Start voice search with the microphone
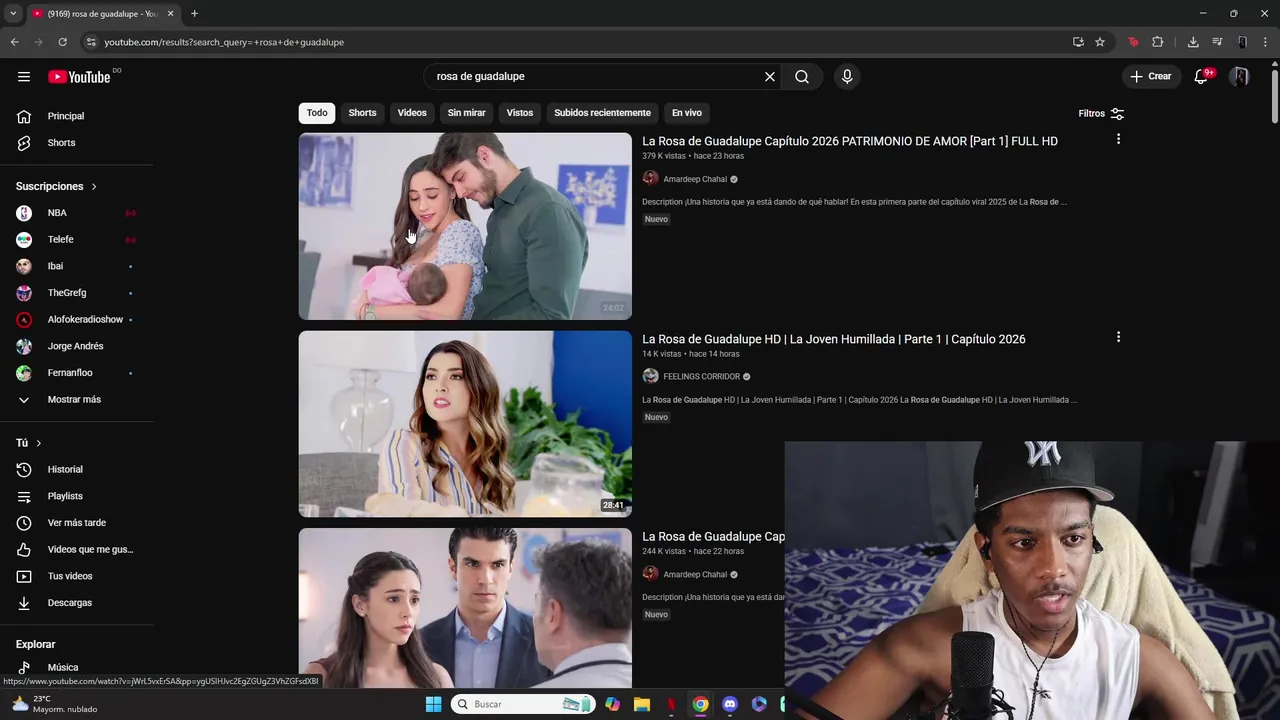 847,77
